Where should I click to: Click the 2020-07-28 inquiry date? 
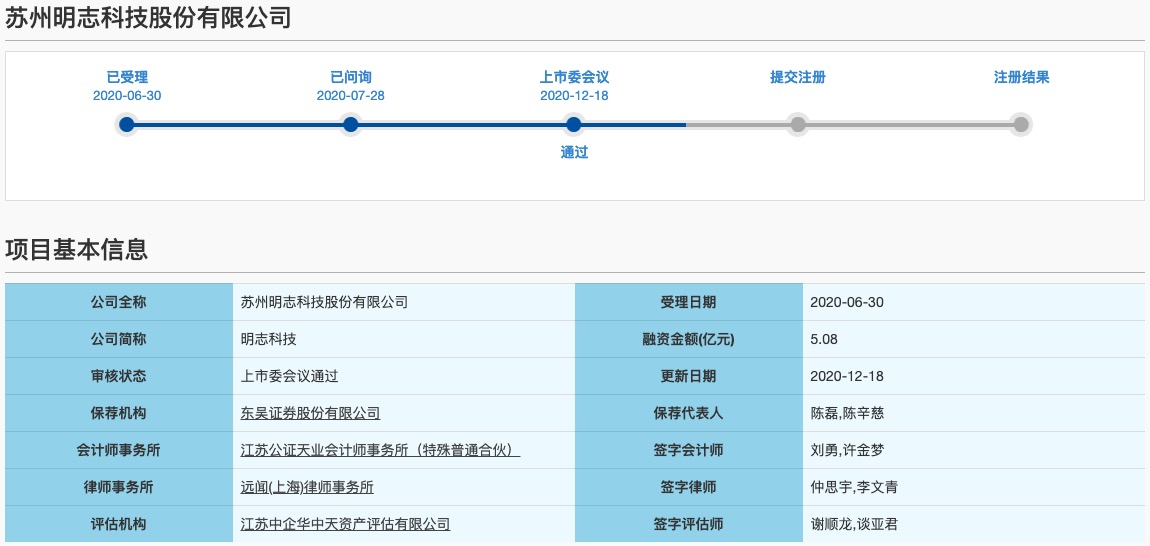[x=351, y=95]
